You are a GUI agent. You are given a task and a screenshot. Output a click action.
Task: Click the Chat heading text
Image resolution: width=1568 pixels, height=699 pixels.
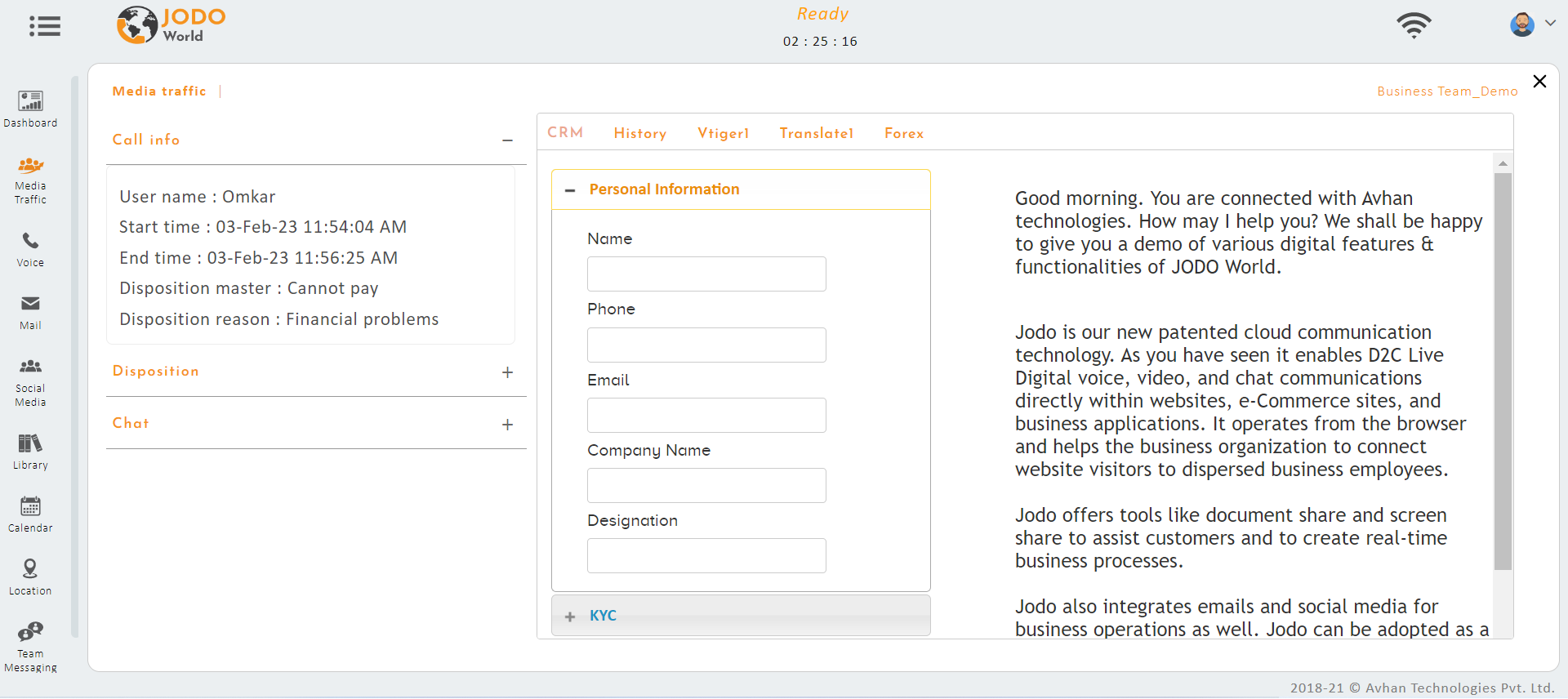click(131, 423)
